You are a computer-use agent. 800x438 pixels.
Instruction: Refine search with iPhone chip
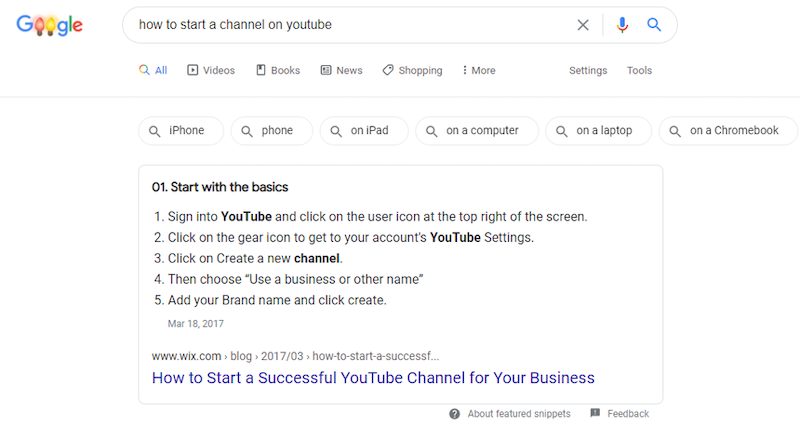coord(178,131)
